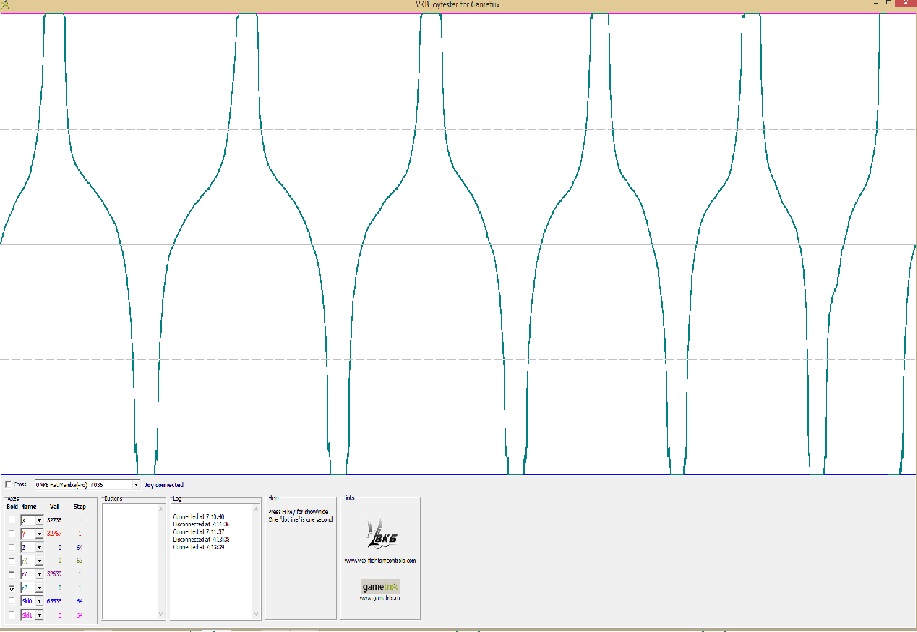Click the gamelink logo banner
This screenshot has width=917, height=632.
[x=380, y=586]
